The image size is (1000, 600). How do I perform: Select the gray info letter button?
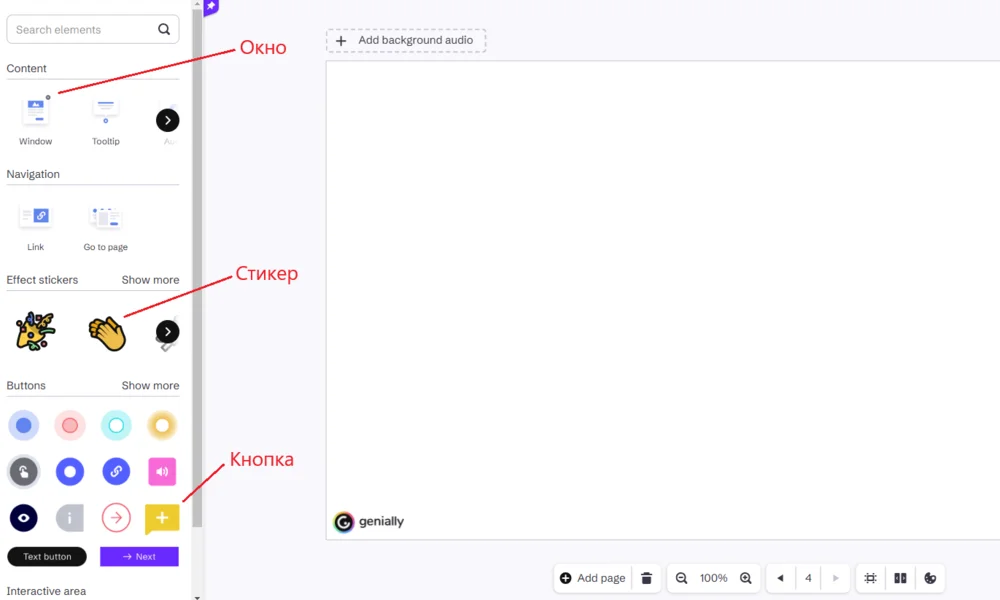point(70,518)
